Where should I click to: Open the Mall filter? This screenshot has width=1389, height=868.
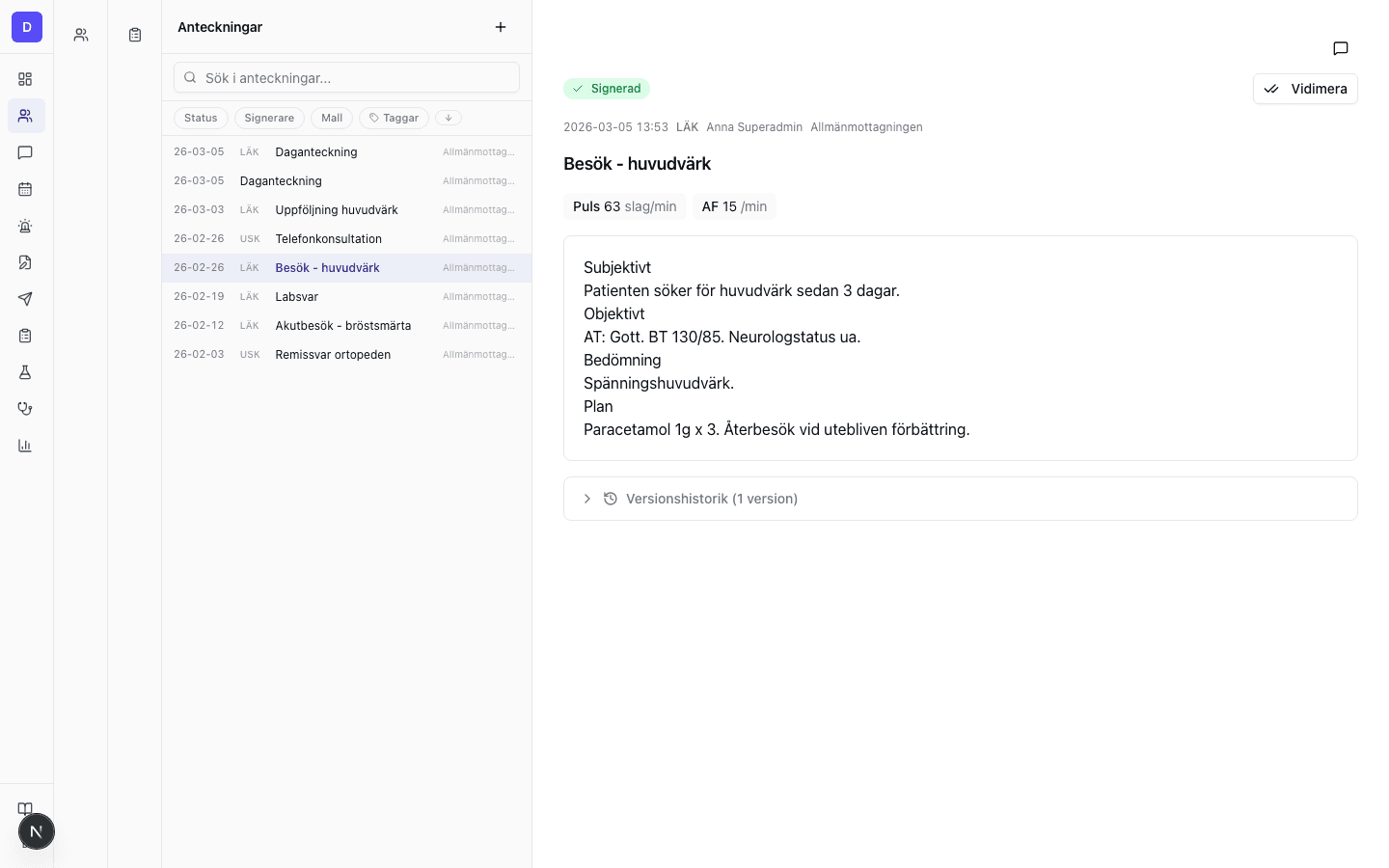332,118
